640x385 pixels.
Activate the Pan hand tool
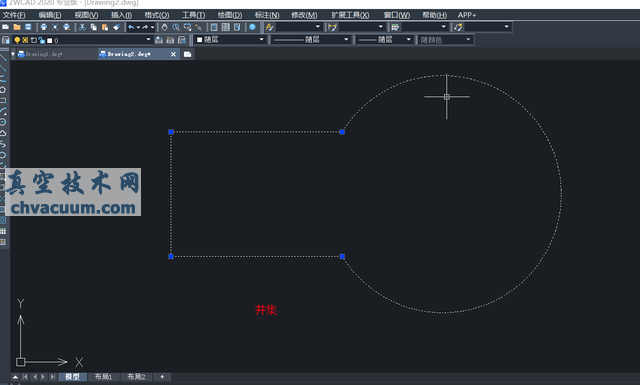(164, 27)
